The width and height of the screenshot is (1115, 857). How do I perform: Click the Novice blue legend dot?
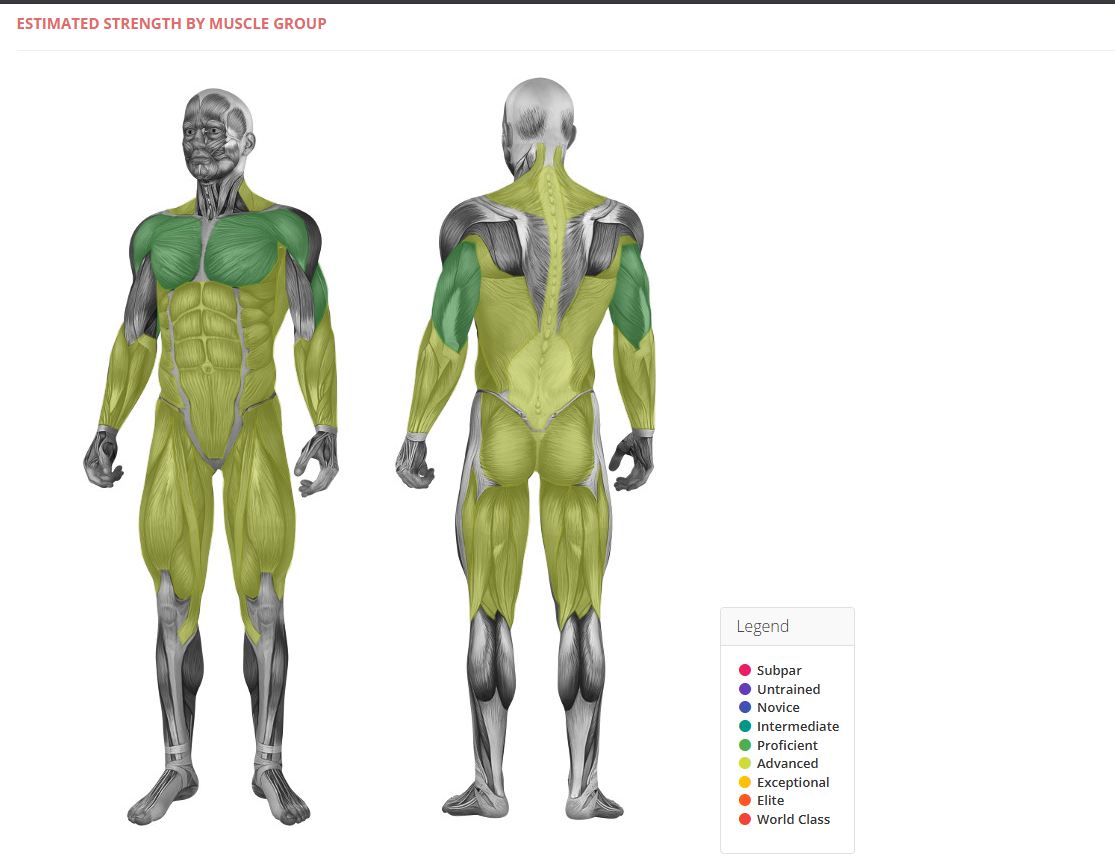coord(745,708)
